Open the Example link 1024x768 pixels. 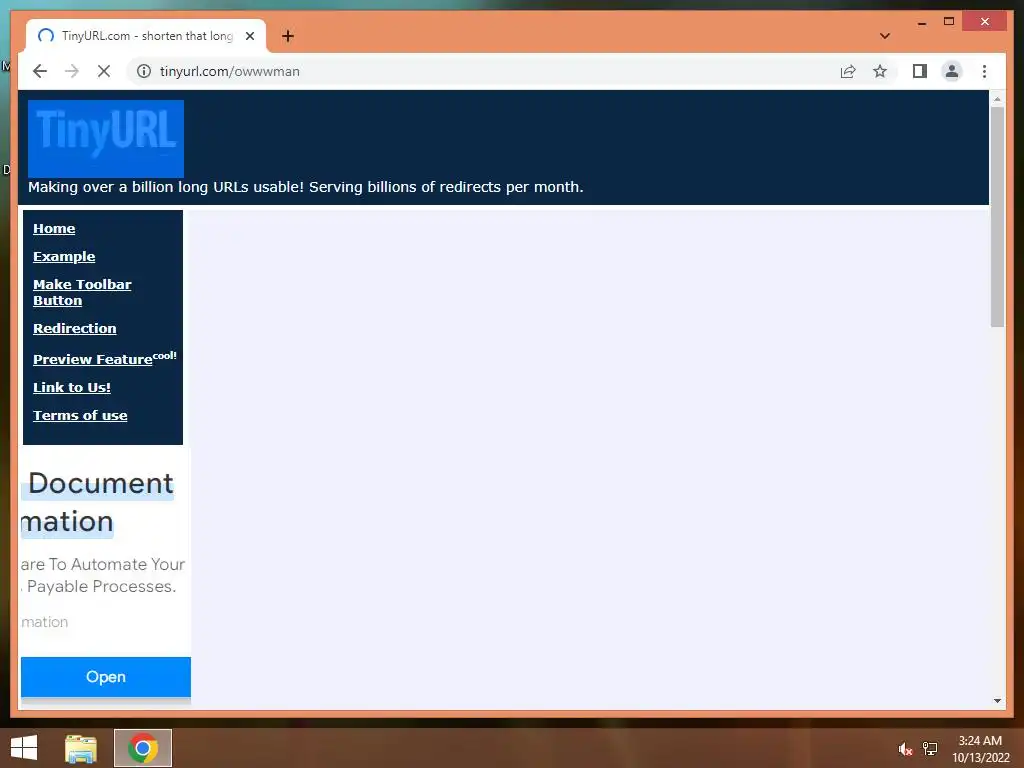[64, 257]
